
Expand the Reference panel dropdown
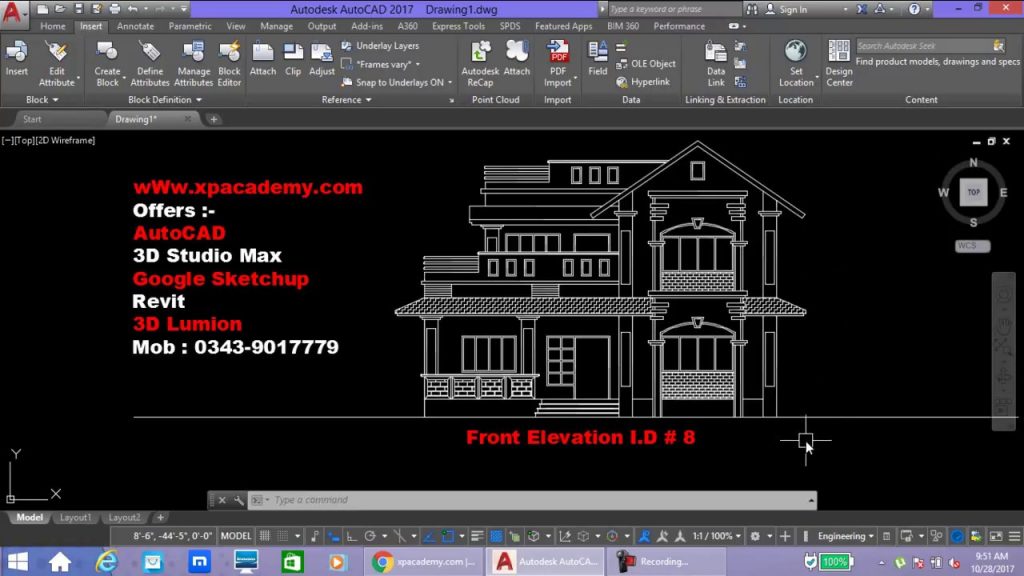click(x=346, y=100)
